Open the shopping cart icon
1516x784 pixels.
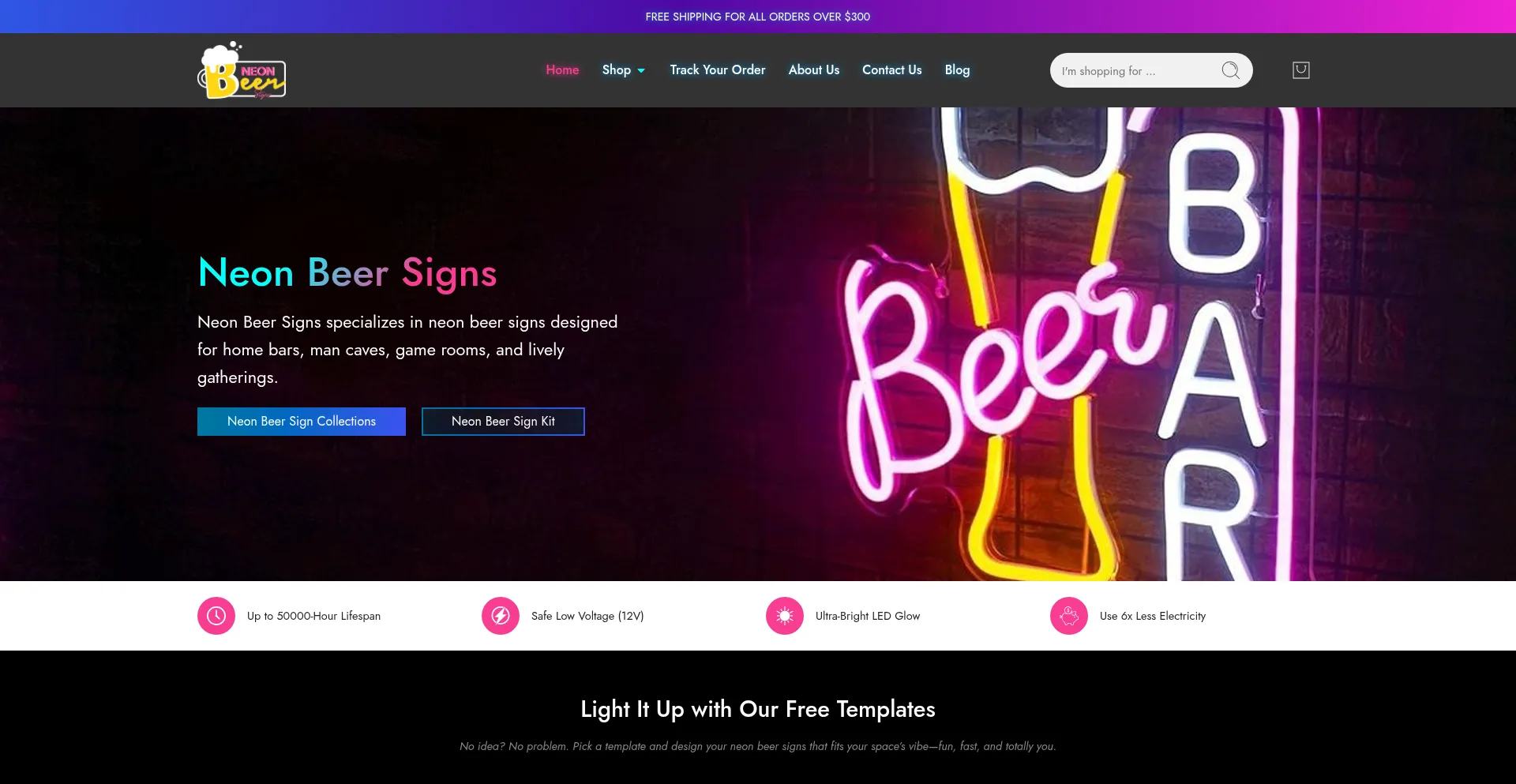pos(1301,70)
